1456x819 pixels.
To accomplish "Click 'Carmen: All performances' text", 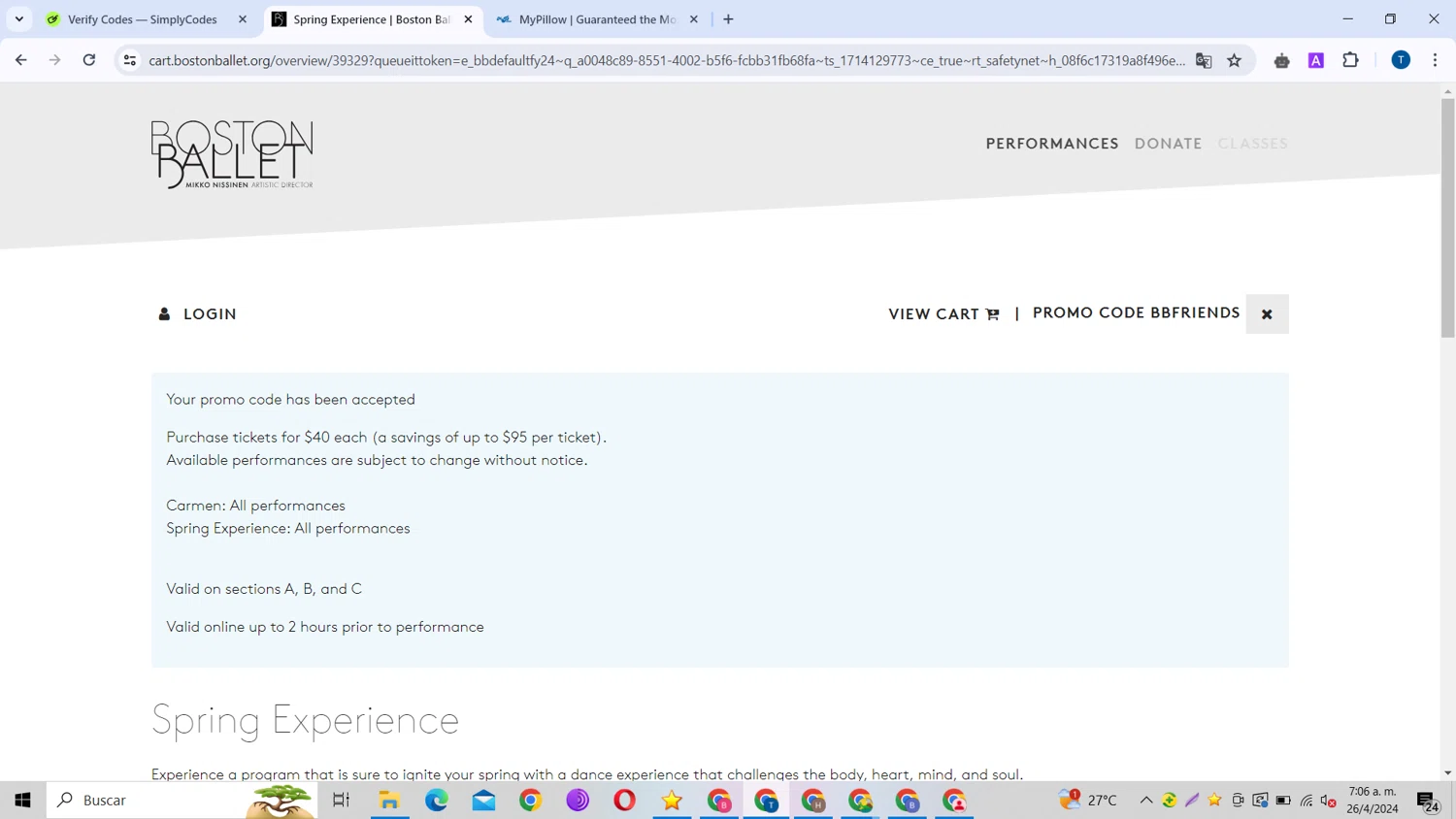I will click(255, 506).
